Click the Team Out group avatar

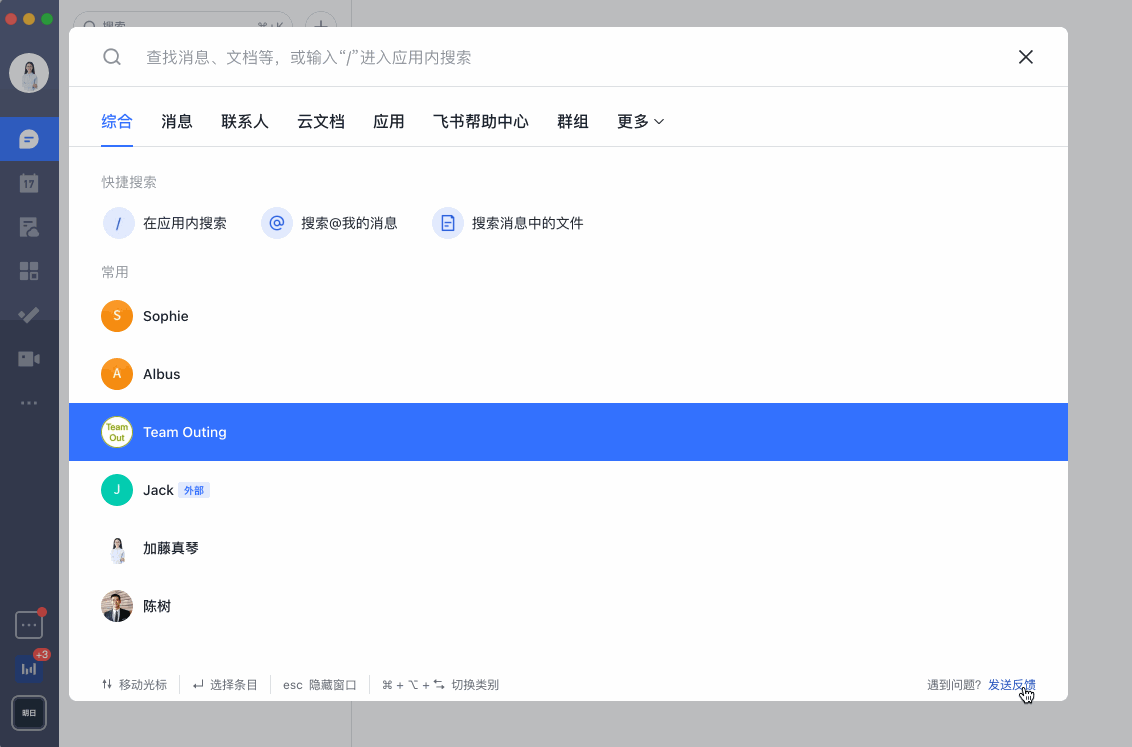[117, 432]
